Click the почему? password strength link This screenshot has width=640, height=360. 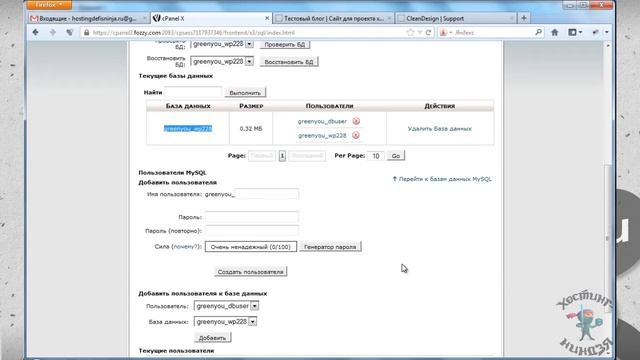(186, 247)
